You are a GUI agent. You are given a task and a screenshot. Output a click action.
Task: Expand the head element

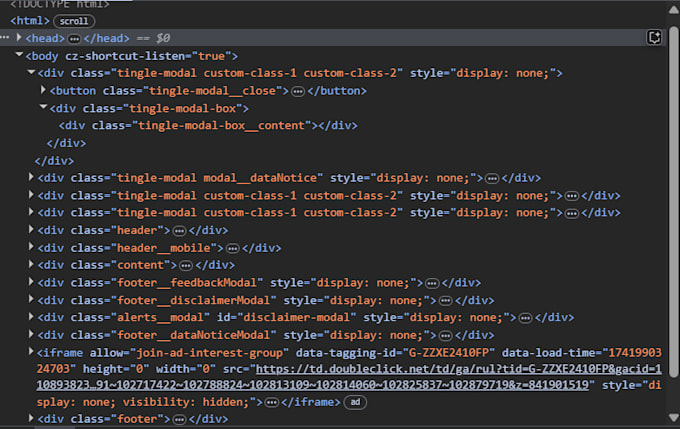pos(19,38)
